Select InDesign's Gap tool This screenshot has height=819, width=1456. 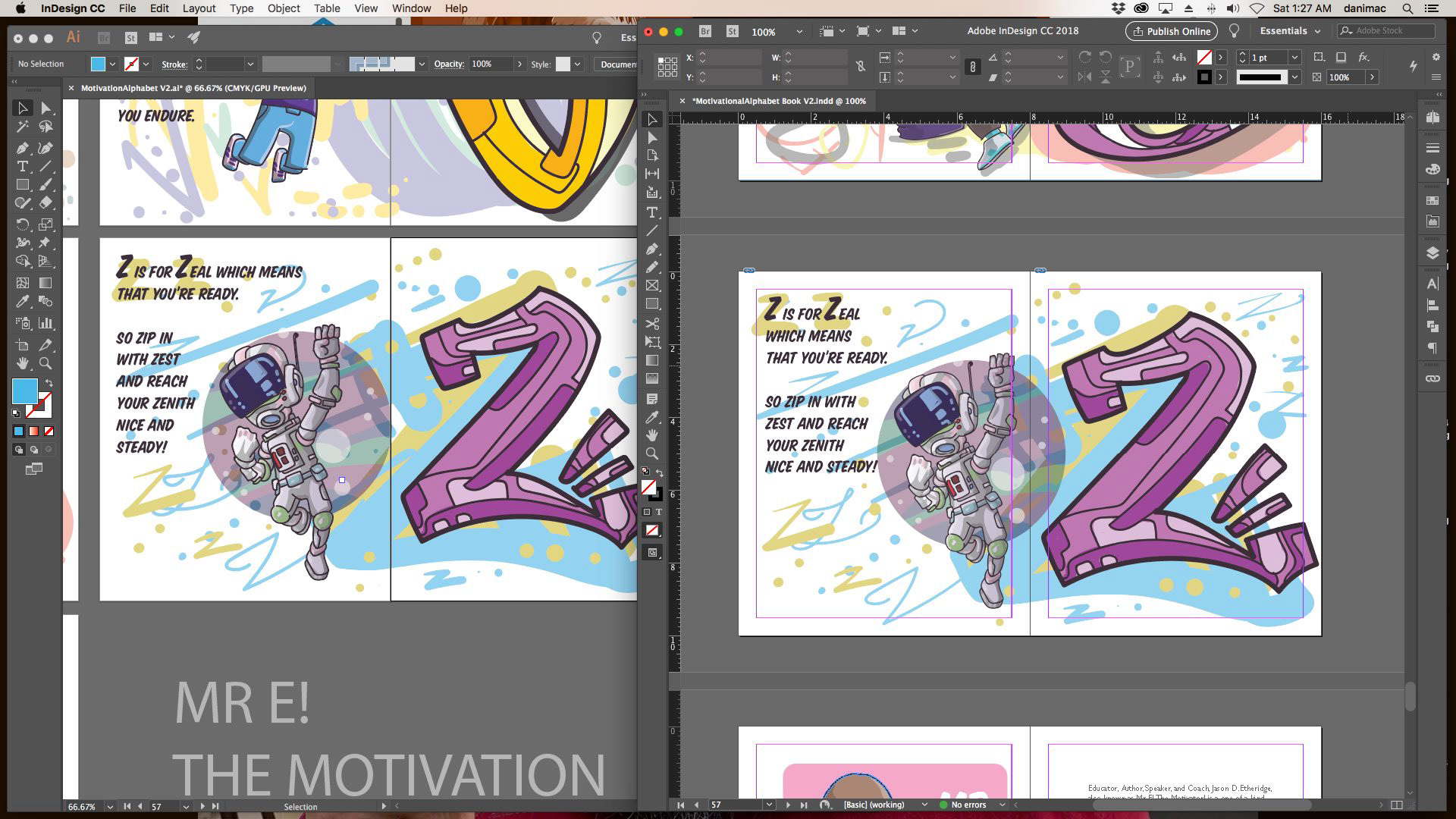point(651,174)
